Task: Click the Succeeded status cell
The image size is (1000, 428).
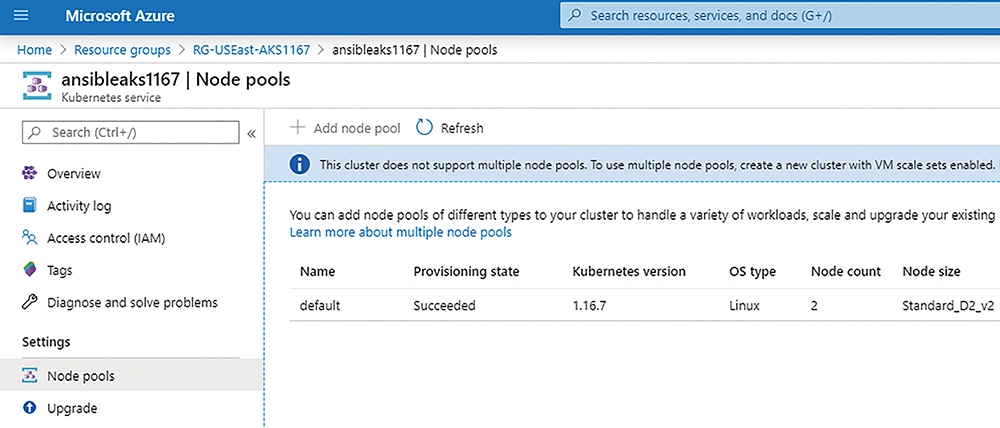Action: click(445, 306)
